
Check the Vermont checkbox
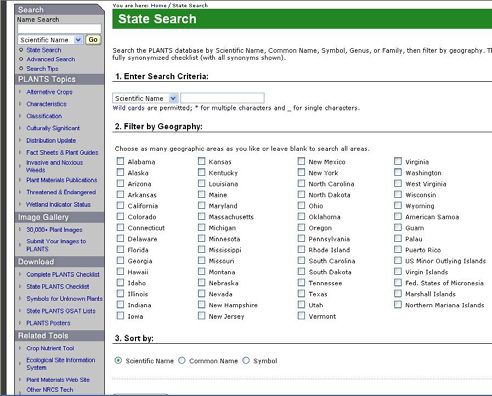(x=301, y=316)
